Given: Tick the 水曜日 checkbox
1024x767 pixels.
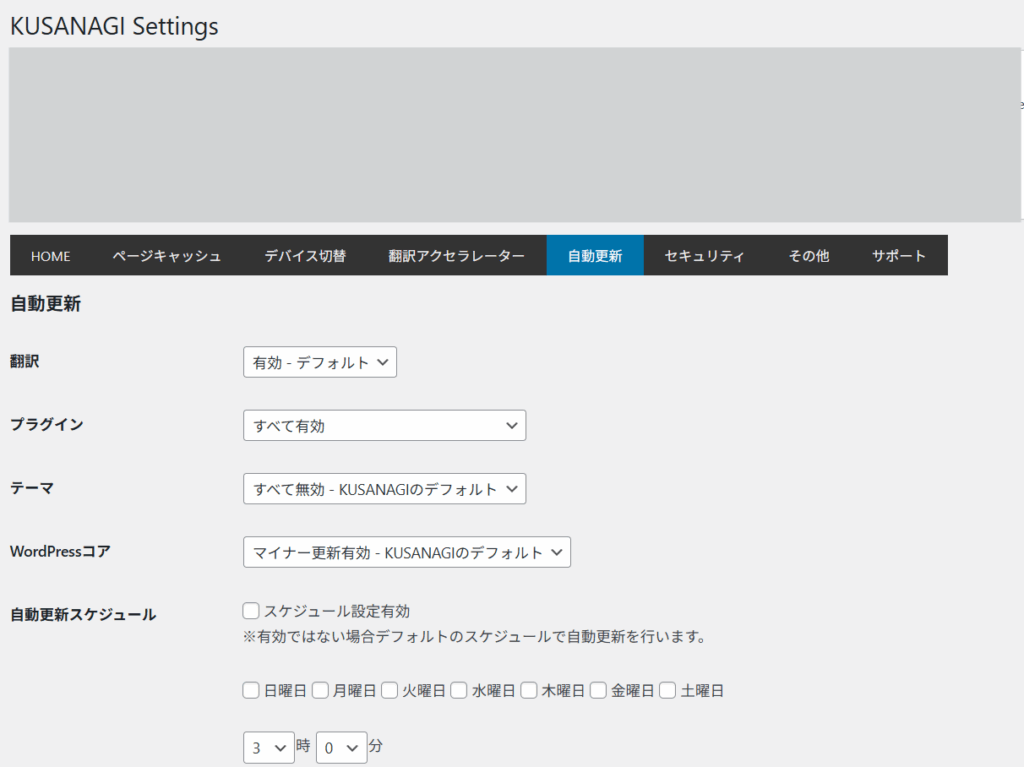Looking at the screenshot, I should pyautogui.click(x=459, y=690).
